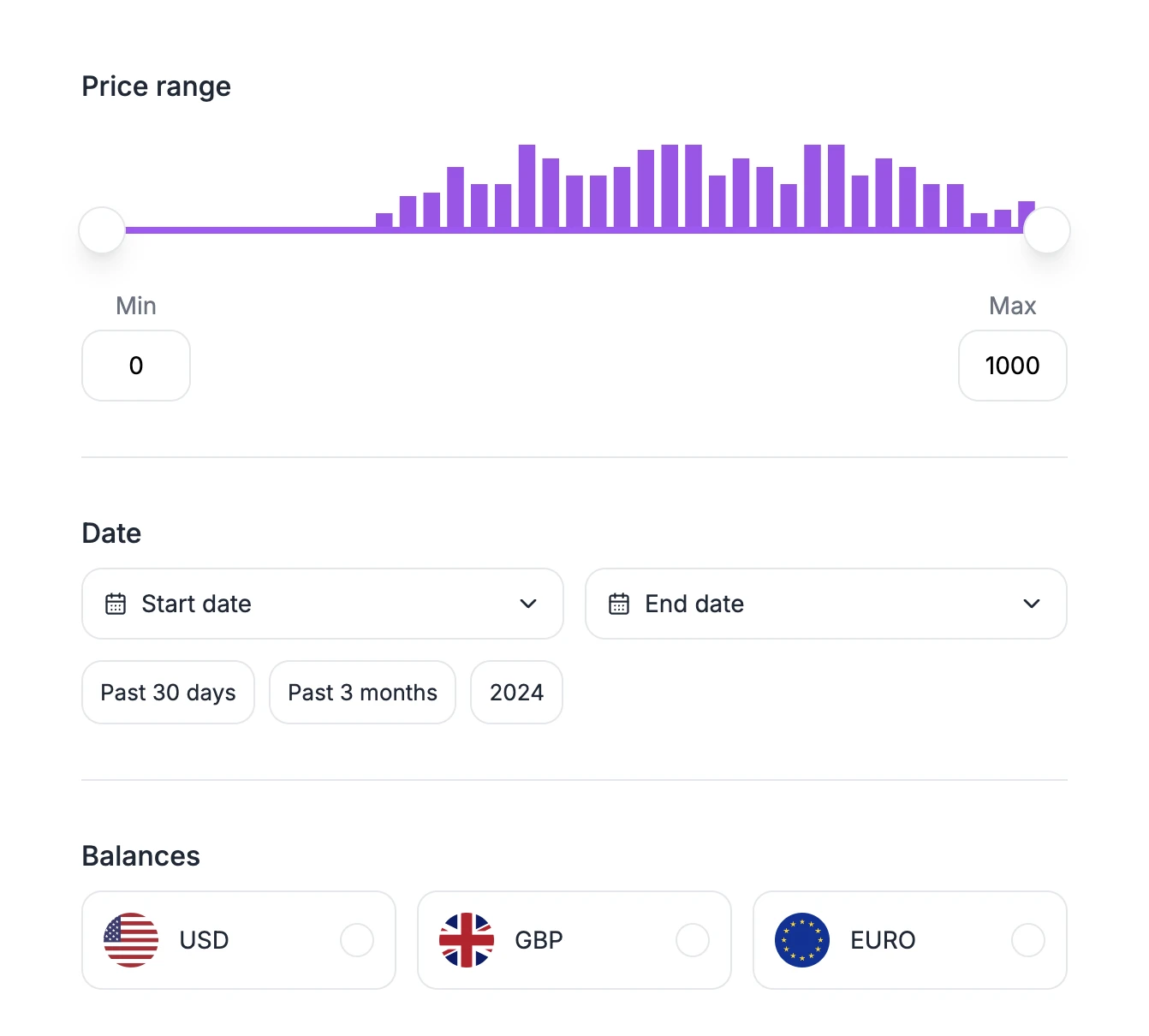The height and width of the screenshot is (1036, 1149).
Task: Select the GBP balance radio button
Action: pos(693,940)
